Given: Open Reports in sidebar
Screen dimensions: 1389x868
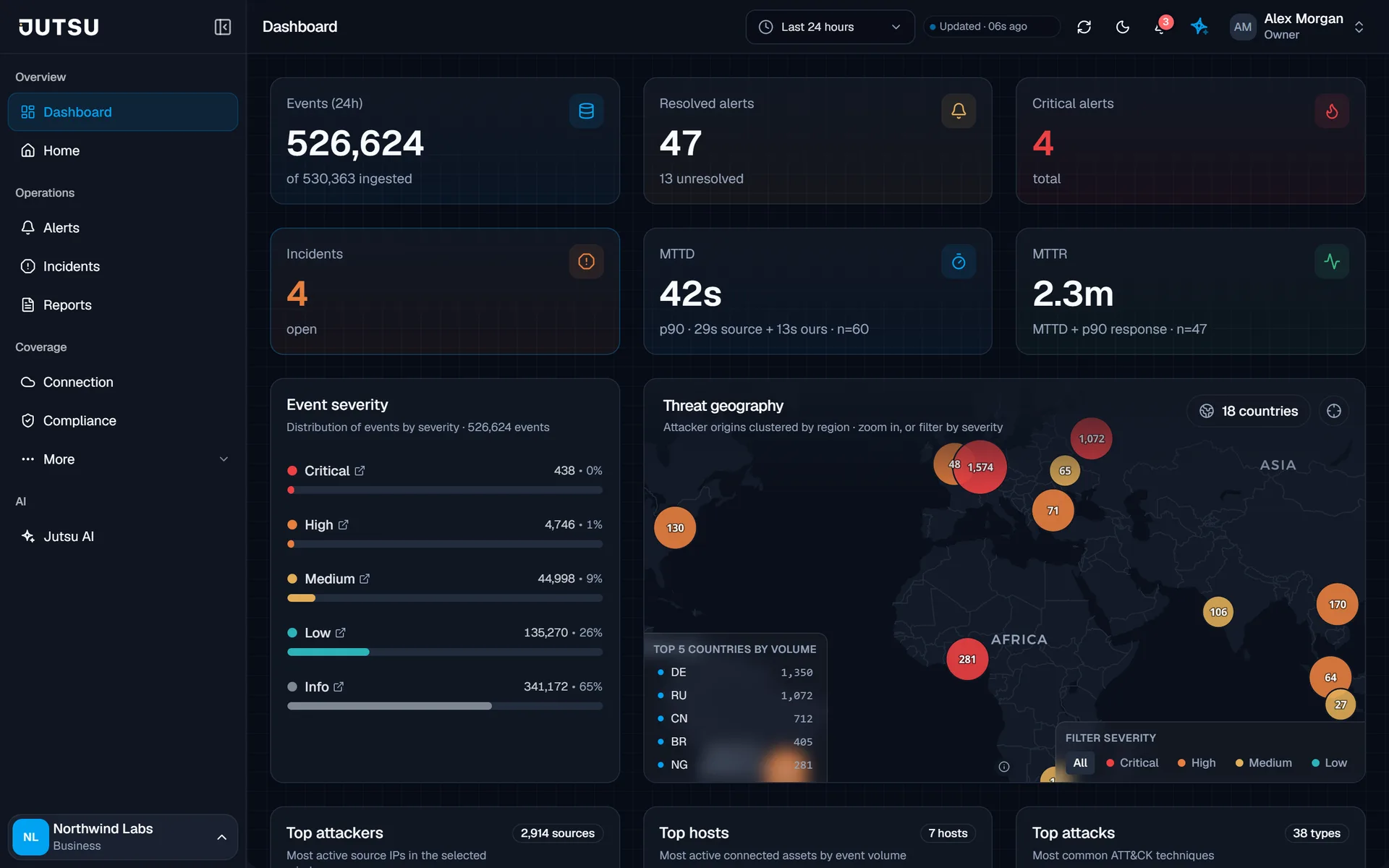Looking at the screenshot, I should click(x=123, y=305).
